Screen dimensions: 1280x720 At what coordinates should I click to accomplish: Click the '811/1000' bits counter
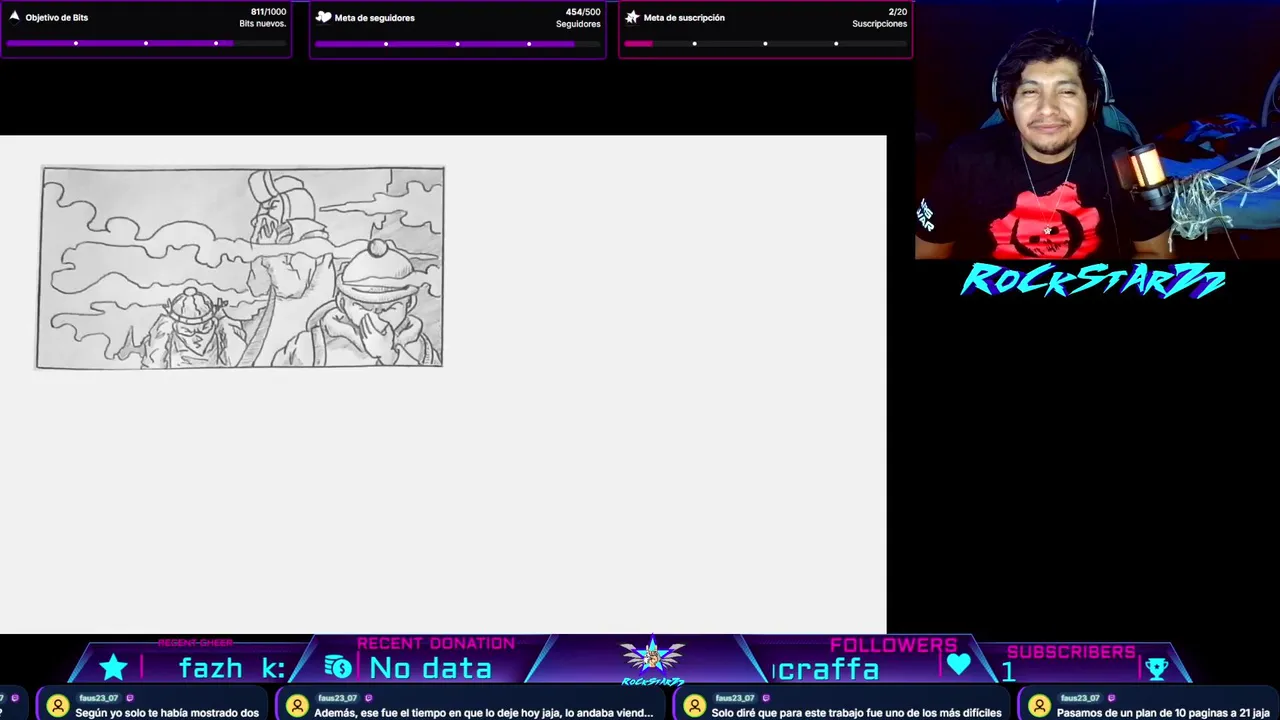(x=268, y=12)
